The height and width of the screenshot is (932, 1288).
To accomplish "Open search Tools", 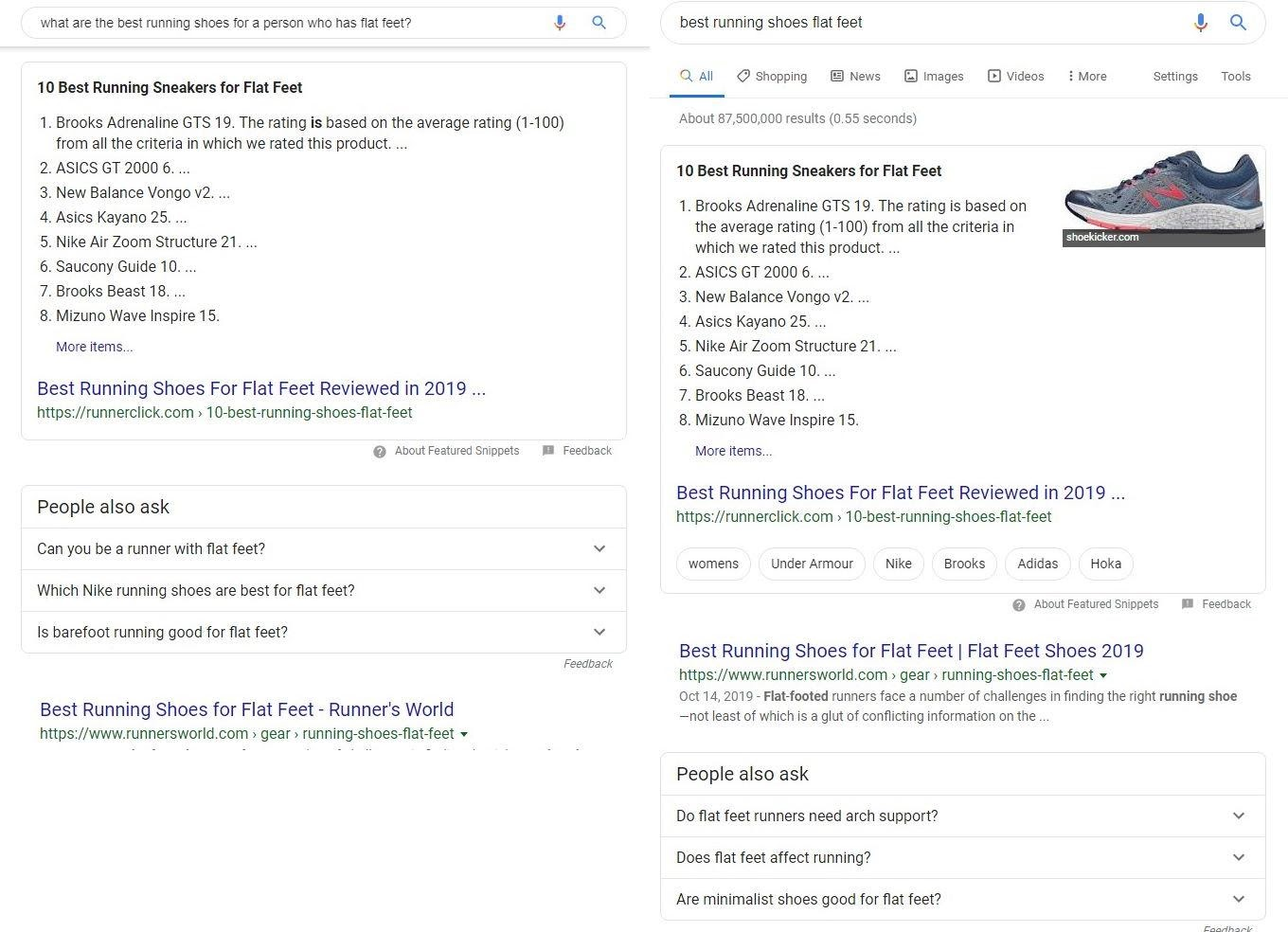I will [1236, 77].
